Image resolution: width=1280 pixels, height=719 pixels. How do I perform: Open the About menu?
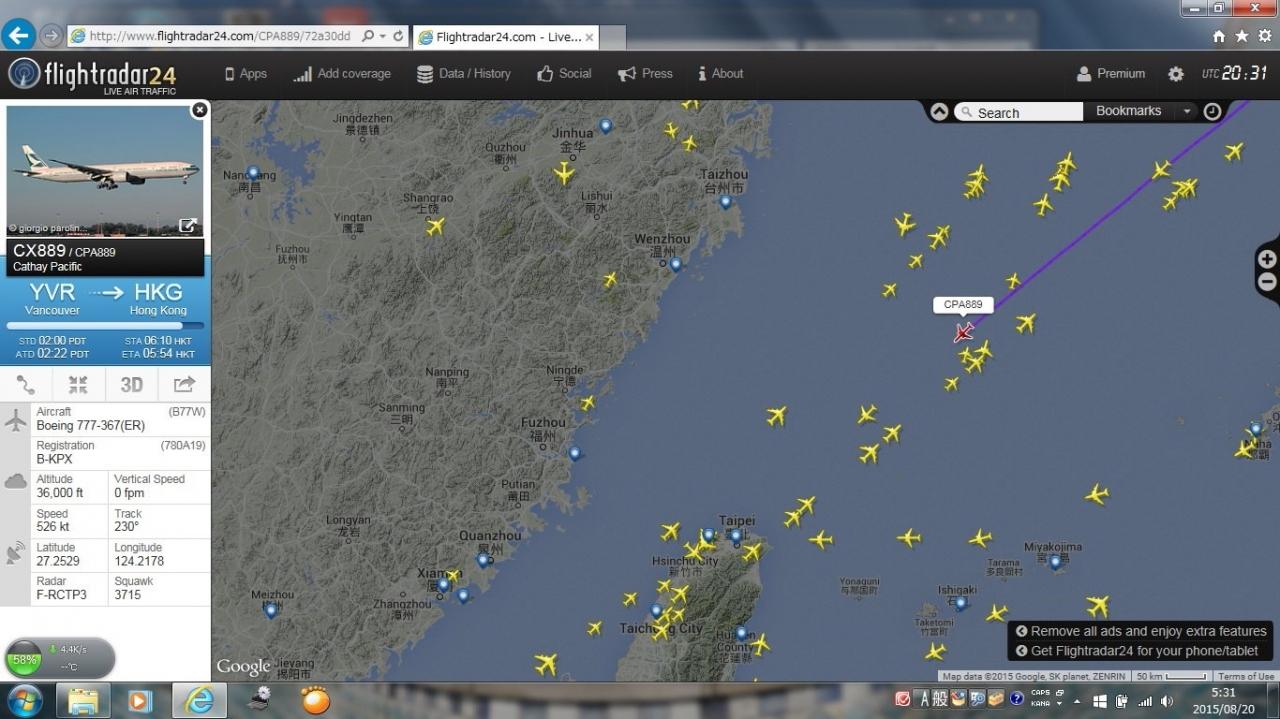click(721, 74)
